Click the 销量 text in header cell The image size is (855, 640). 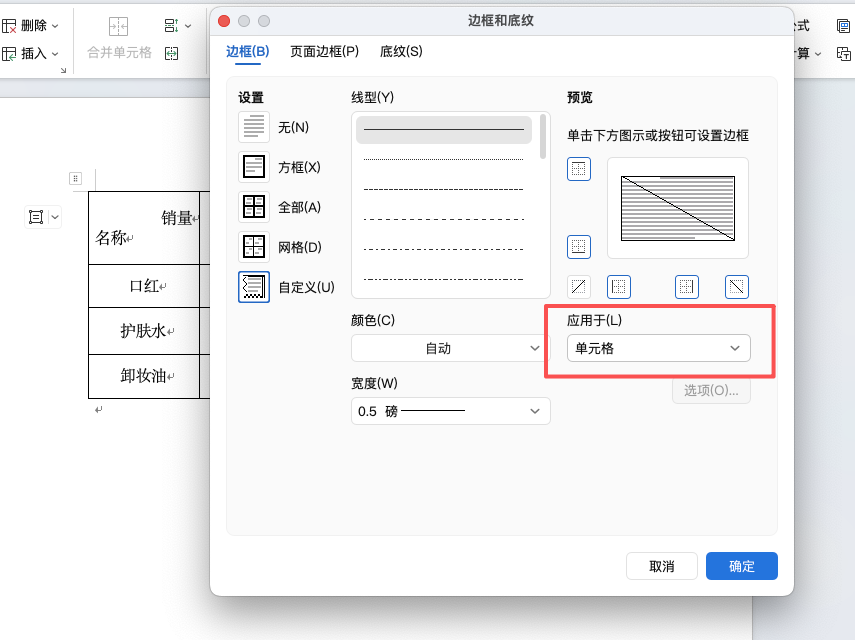tap(176, 218)
